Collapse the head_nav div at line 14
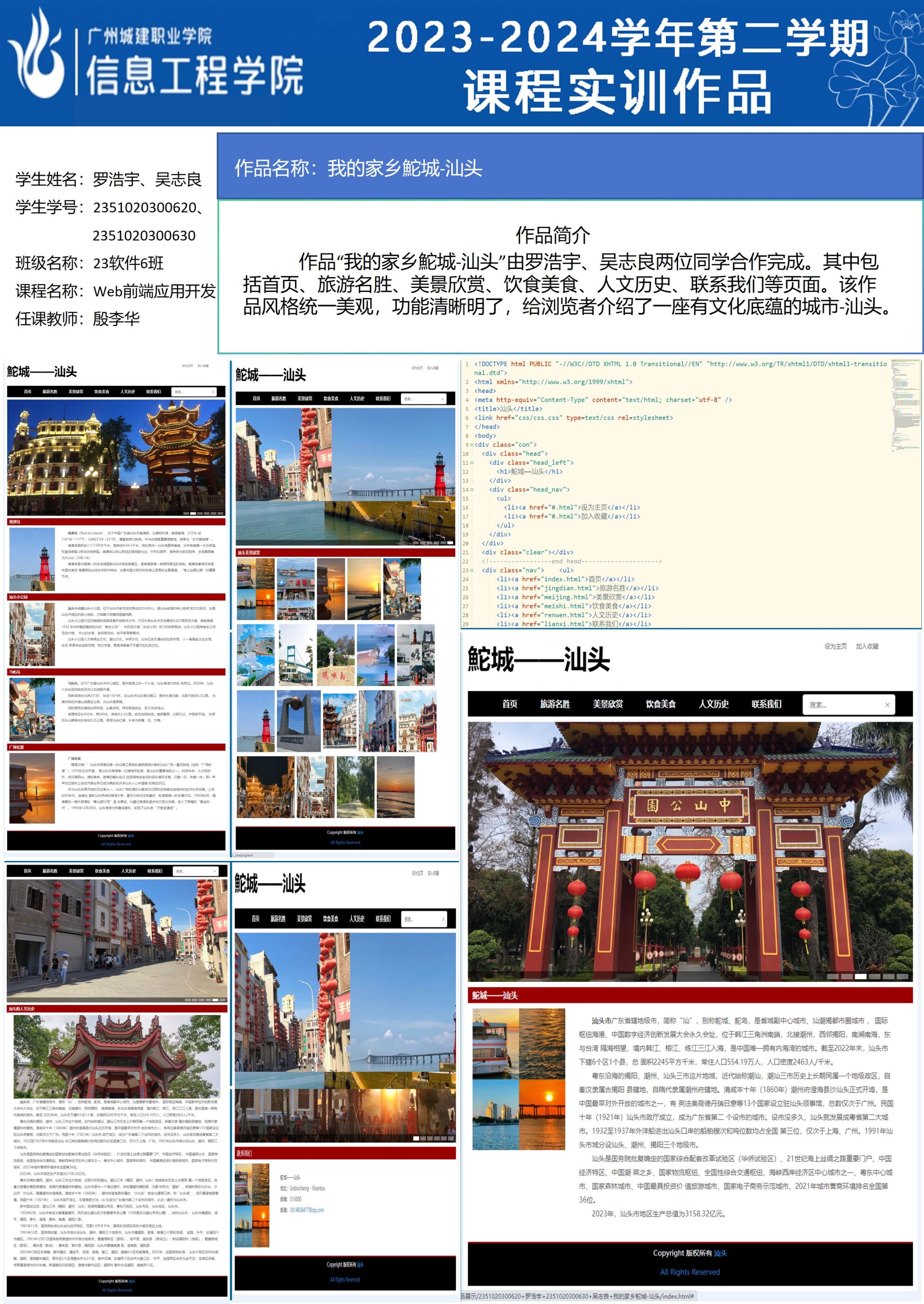 coord(471,490)
